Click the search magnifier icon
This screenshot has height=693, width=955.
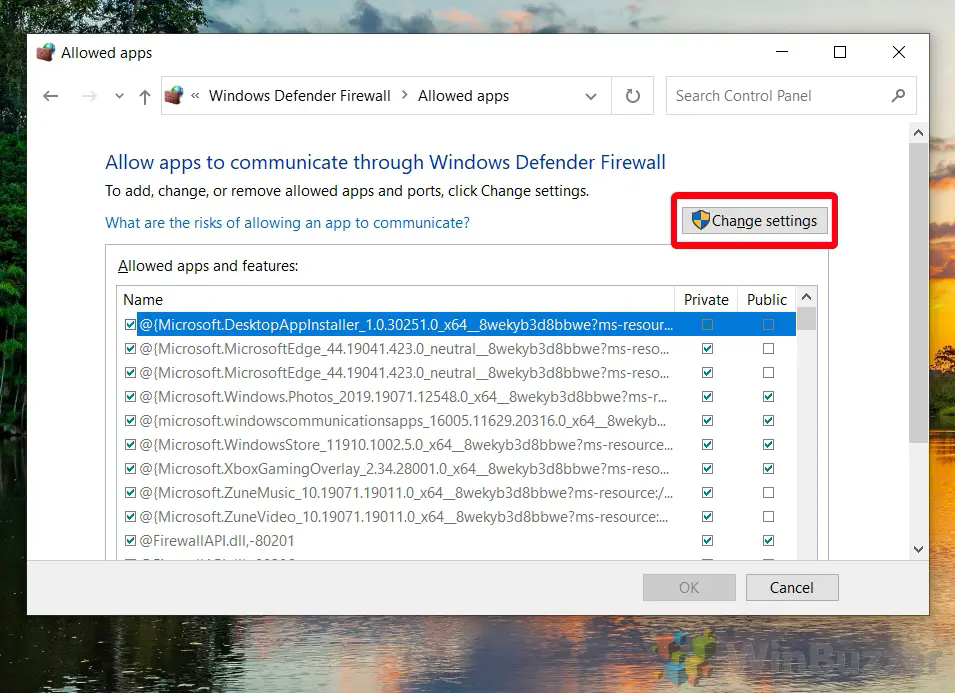pos(898,96)
